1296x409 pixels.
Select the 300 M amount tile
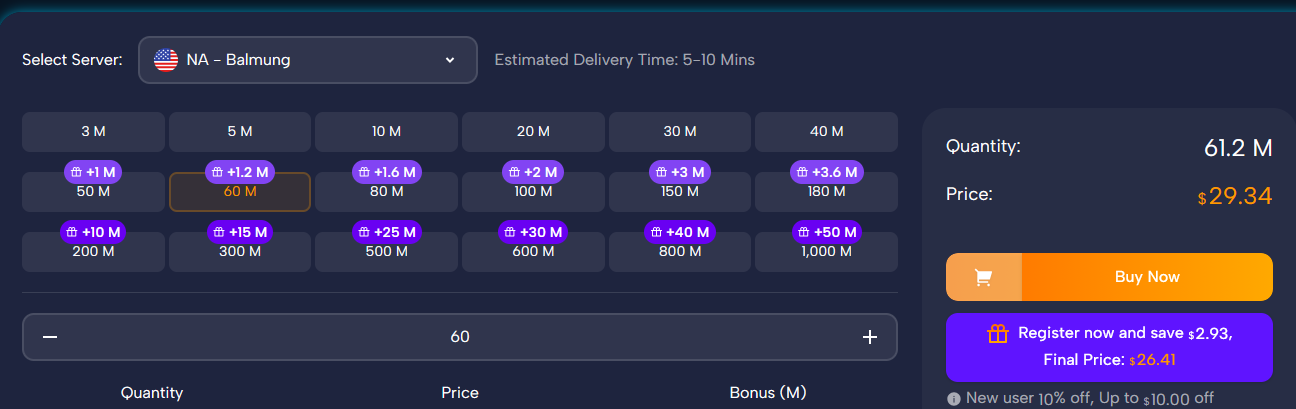pos(240,251)
